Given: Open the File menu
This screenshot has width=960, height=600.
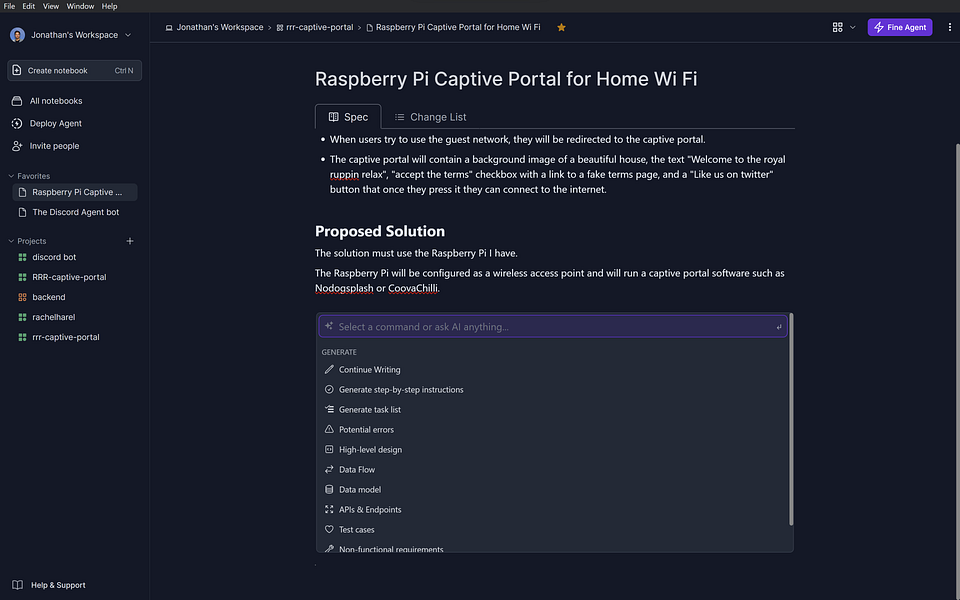Looking at the screenshot, I should pyautogui.click(x=9, y=6).
